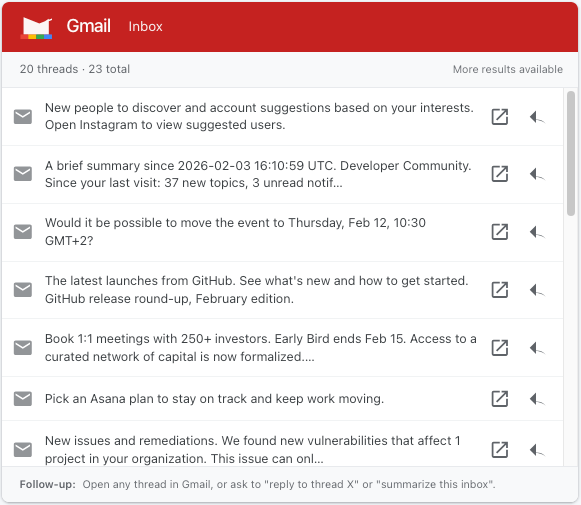Open new issues and remediations thread externally
Image resolution: width=581 pixels, height=505 pixels.
tap(499, 450)
